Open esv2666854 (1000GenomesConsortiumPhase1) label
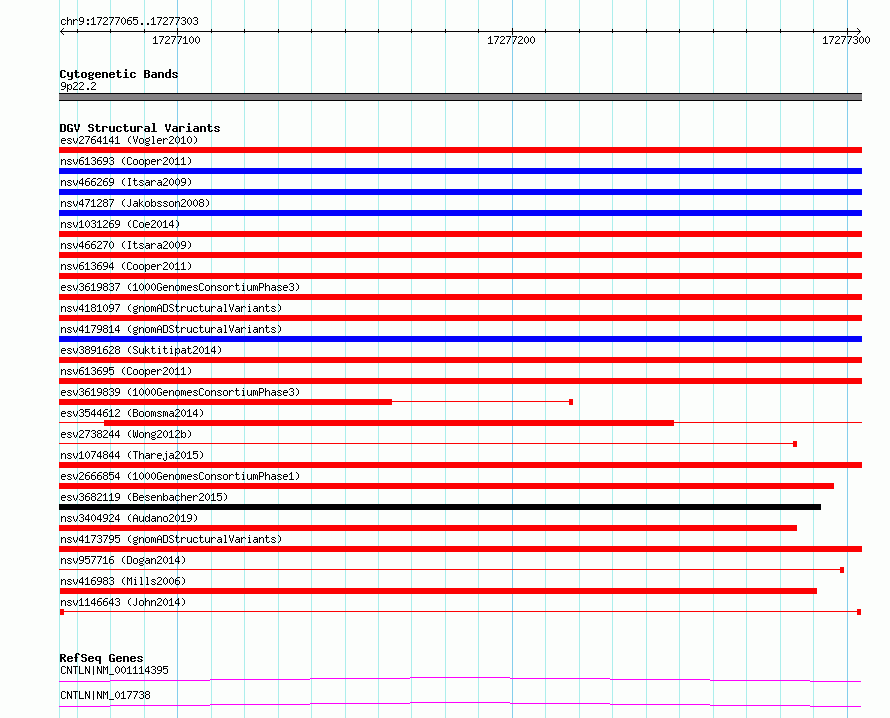890x718 pixels. 180,476
